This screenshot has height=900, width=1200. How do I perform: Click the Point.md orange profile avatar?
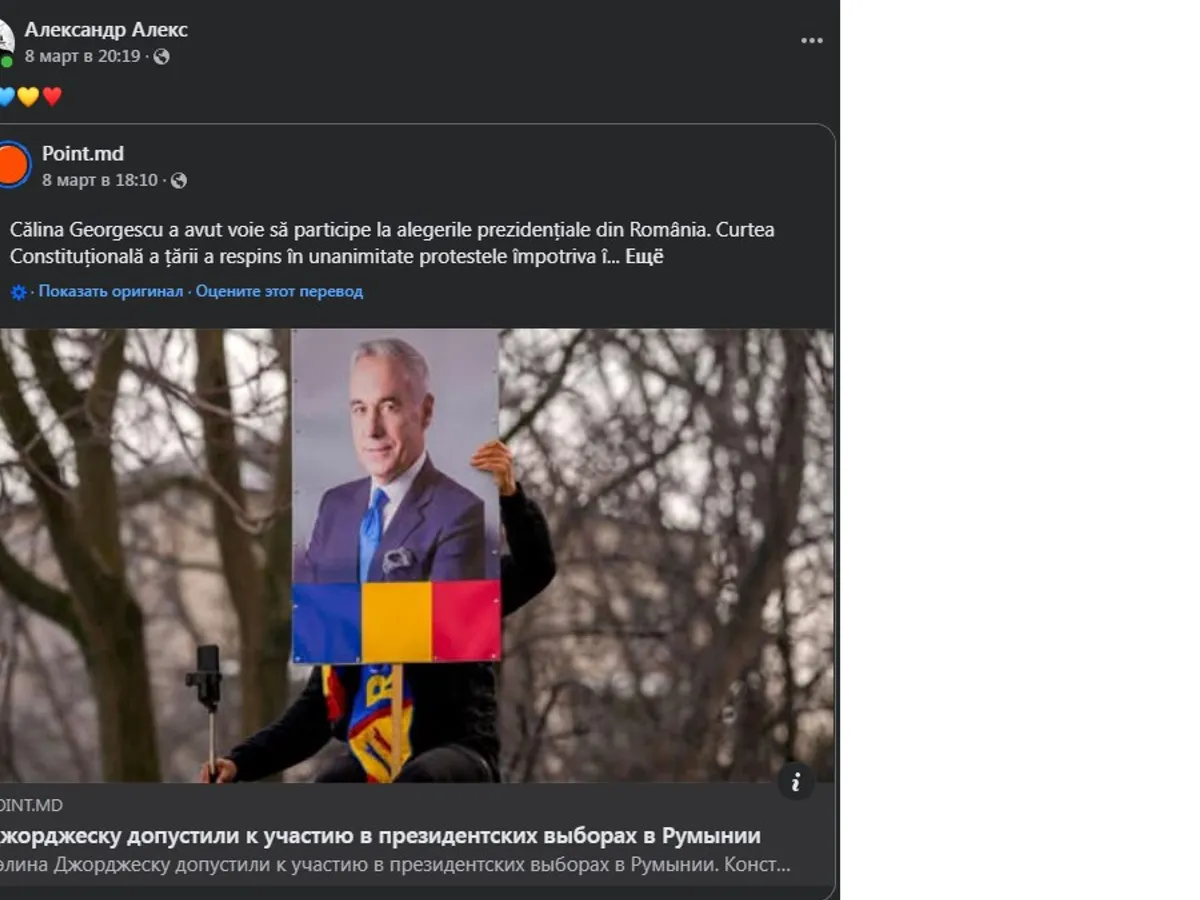[x=12, y=165]
